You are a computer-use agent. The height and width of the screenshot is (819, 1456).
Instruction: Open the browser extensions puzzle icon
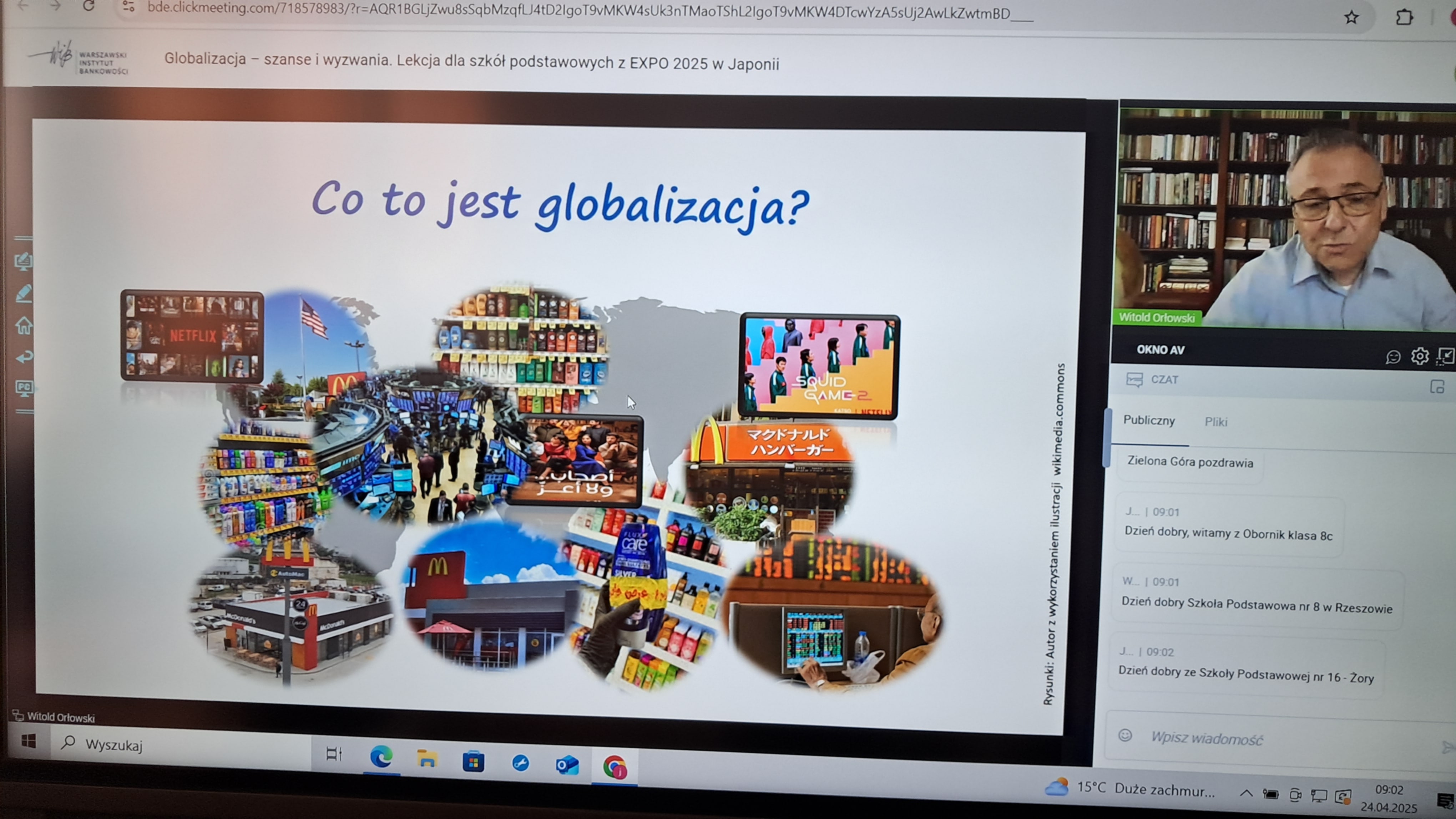coord(1404,17)
